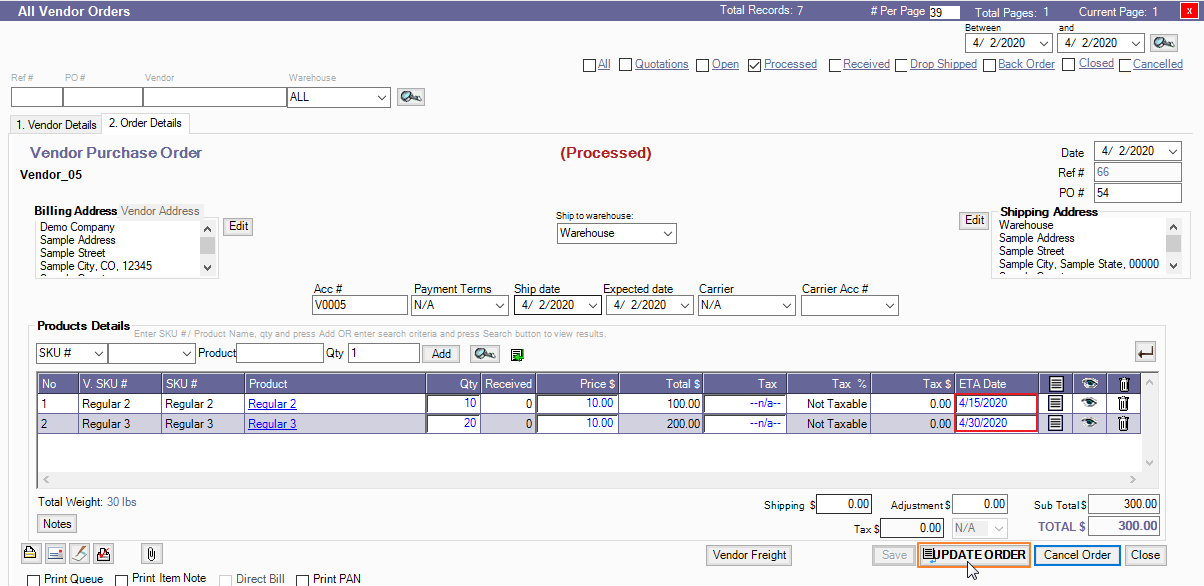This screenshot has height=586, width=1204.
Task: Click the paperclip attachment icon
Action: point(152,554)
